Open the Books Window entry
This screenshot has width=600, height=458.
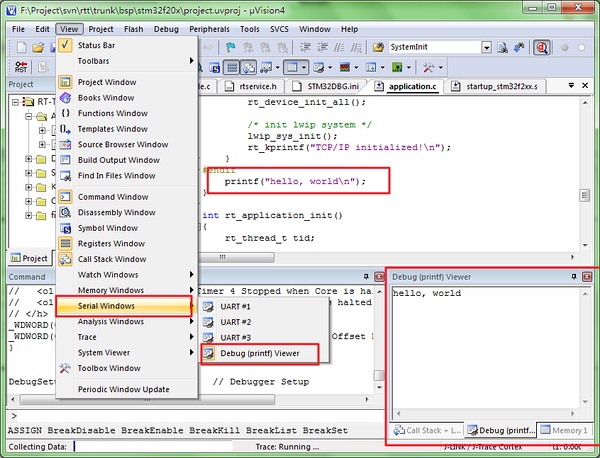pyautogui.click(x=106, y=98)
